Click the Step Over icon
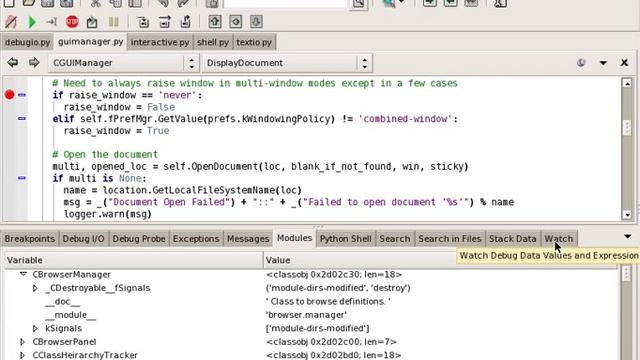640x360 pixels. coord(164,22)
